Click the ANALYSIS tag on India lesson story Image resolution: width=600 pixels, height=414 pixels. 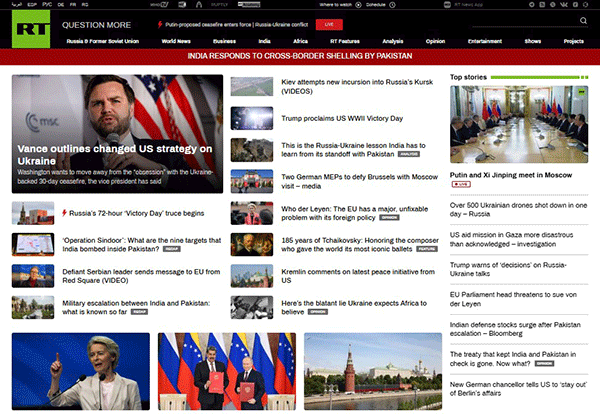(409, 154)
